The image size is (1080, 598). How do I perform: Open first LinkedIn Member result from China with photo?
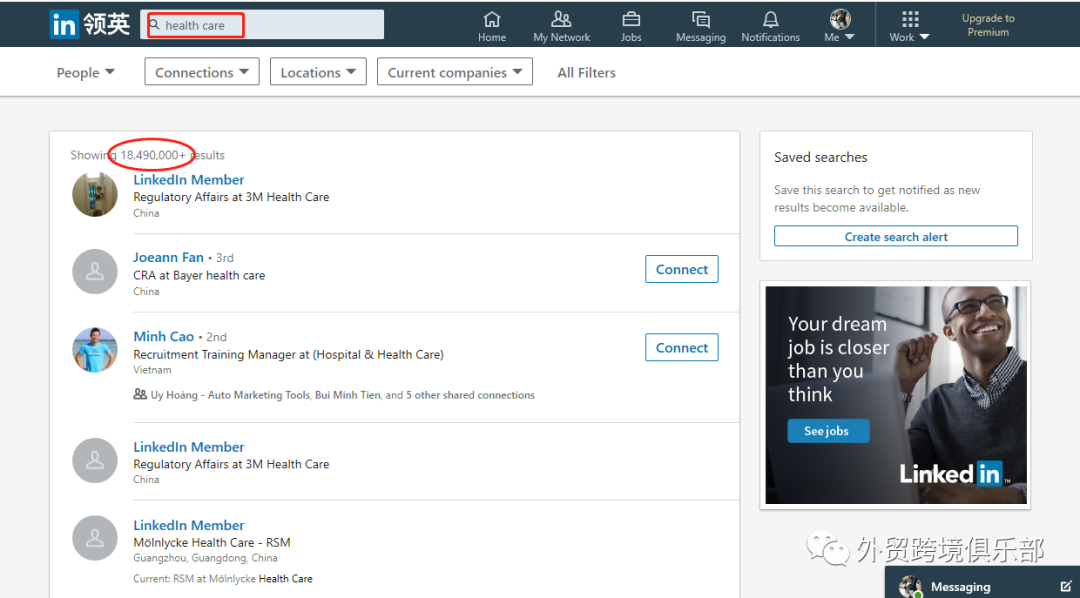click(x=189, y=180)
